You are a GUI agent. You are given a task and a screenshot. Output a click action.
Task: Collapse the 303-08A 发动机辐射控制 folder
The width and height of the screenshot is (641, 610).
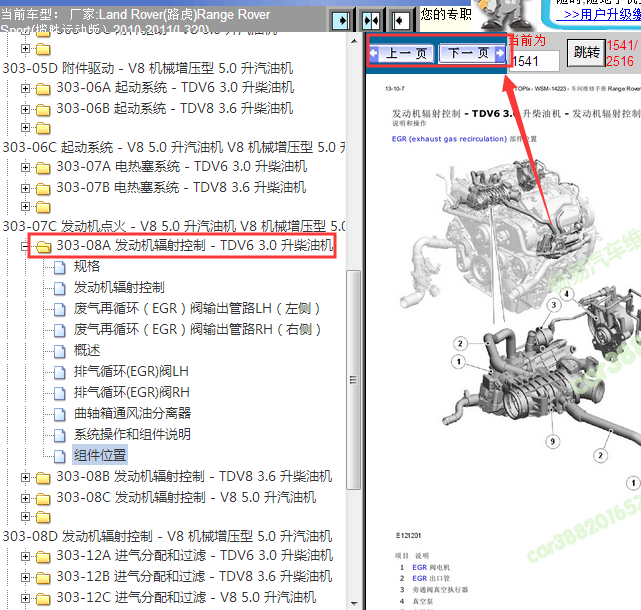pos(25,246)
